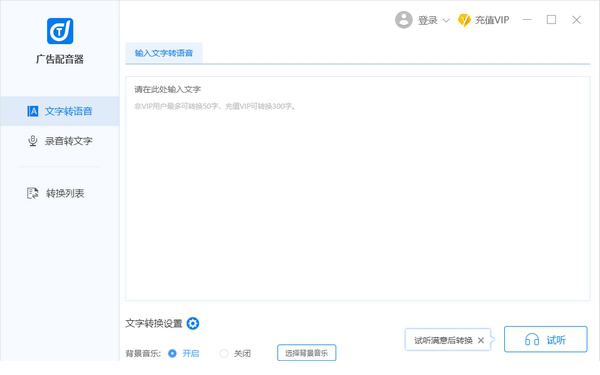
Task: Click the 试听满意后转换 tooltip text
Action: (443, 340)
